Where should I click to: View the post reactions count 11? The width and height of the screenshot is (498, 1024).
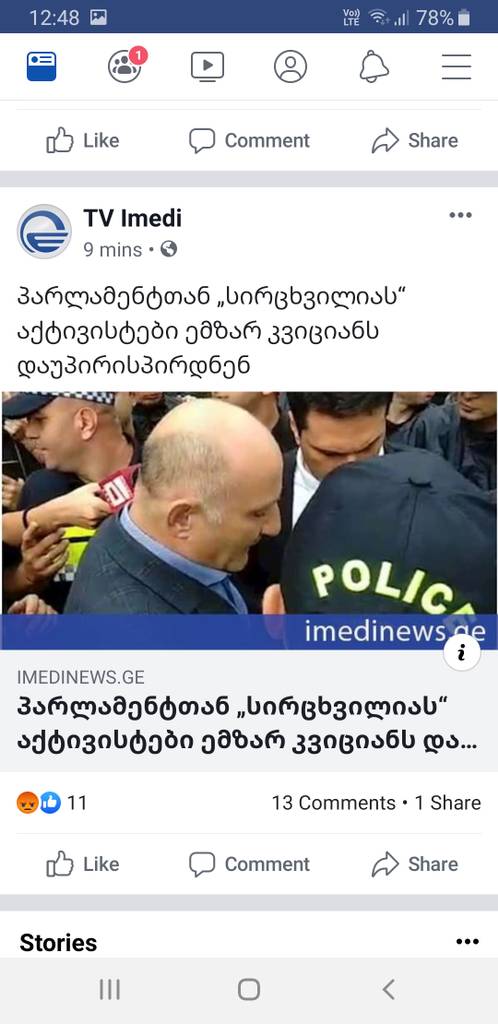tap(52, 803)
